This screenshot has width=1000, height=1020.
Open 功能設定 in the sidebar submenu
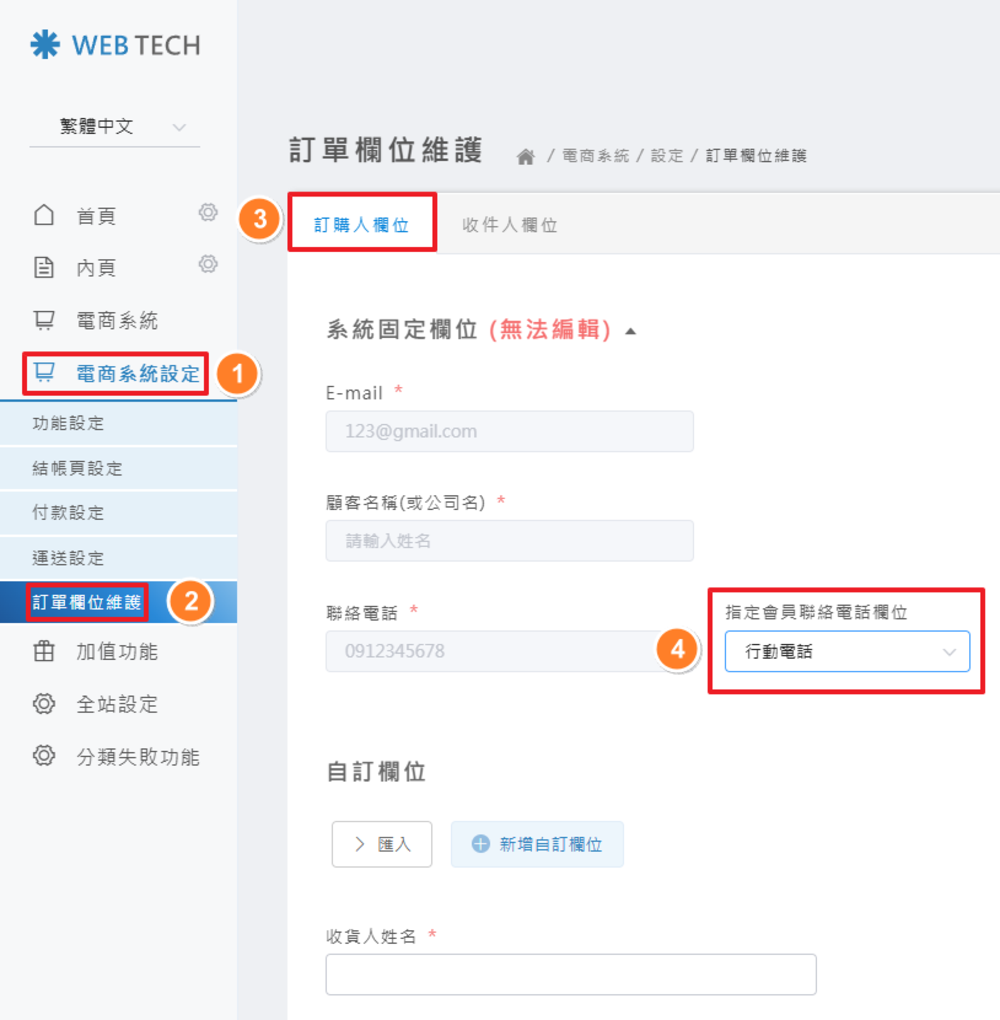click(x=68, y=423)
